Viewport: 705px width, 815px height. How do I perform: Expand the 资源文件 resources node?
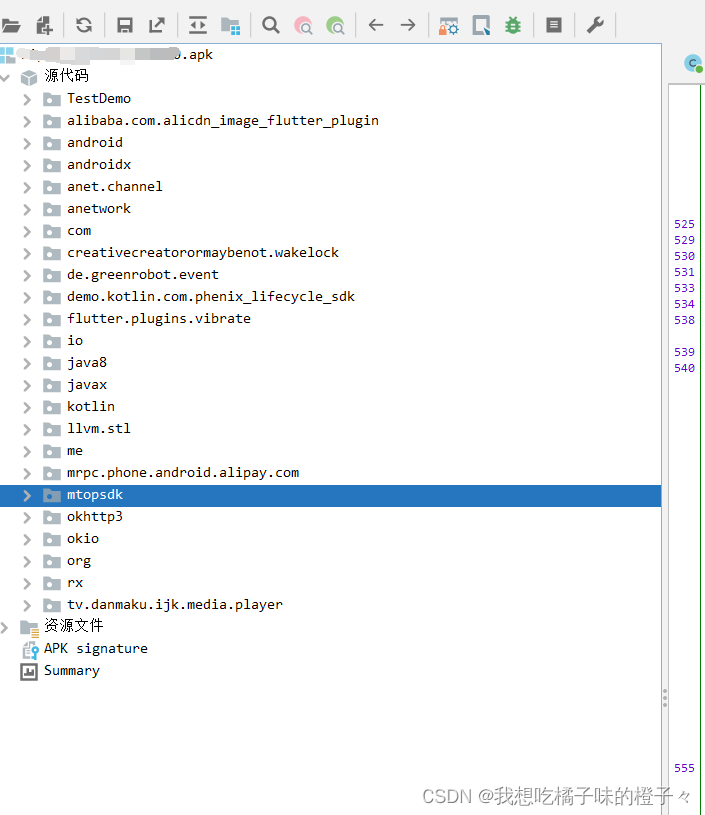pyautogui.click(x=6, y=627)
